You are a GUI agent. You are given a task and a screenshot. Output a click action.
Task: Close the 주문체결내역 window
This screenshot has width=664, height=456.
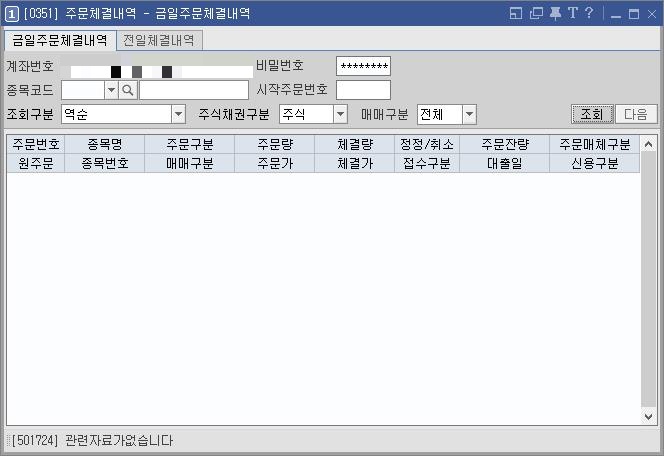(652, 14)
